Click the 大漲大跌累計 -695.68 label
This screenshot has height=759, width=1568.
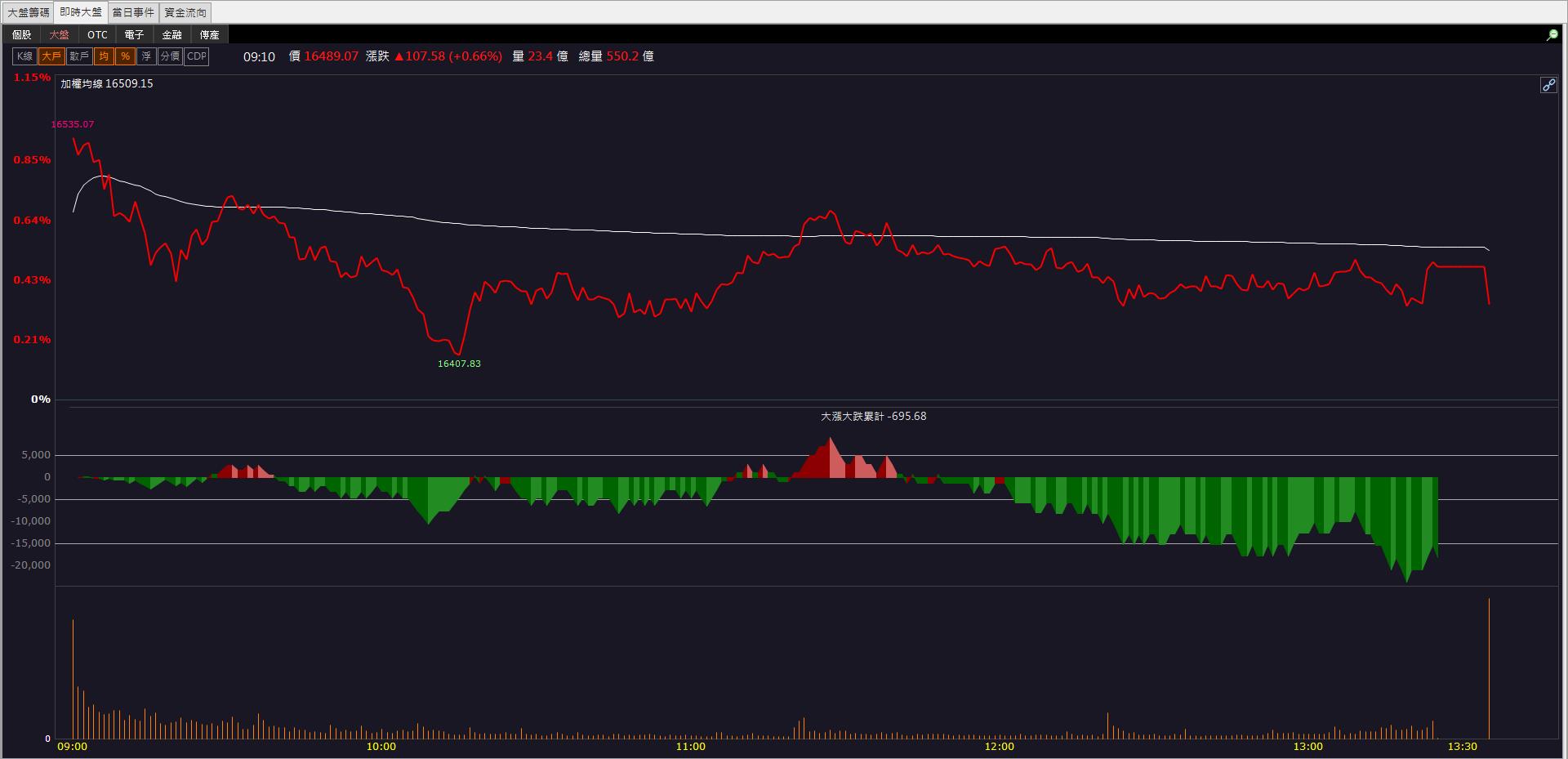[873, 416]
